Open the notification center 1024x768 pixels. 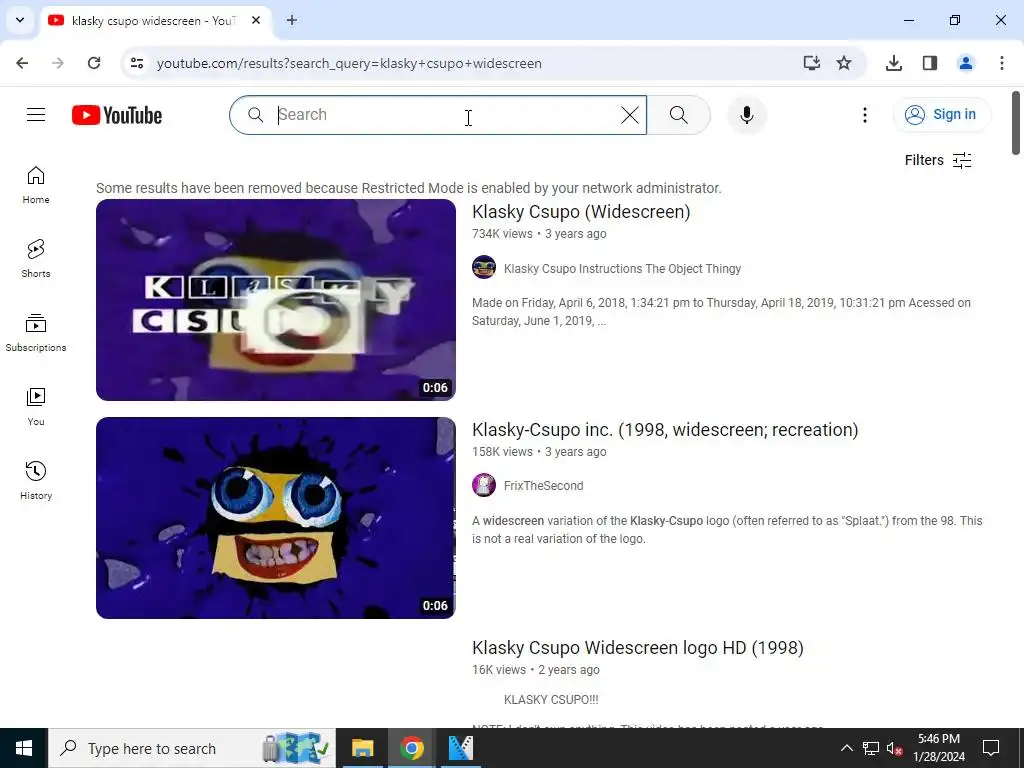tap(991, 748)
